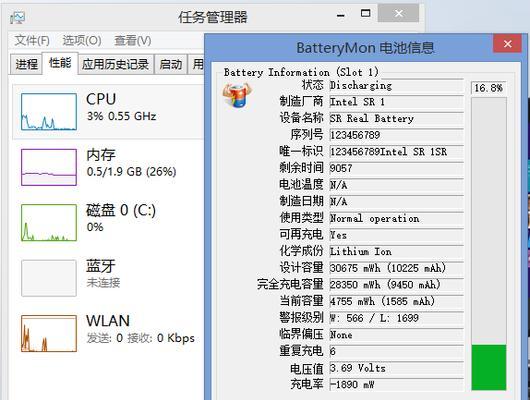Open the 查看(V) menu
The height and width of the screenshot is (400, 530).
click(132, 41)
